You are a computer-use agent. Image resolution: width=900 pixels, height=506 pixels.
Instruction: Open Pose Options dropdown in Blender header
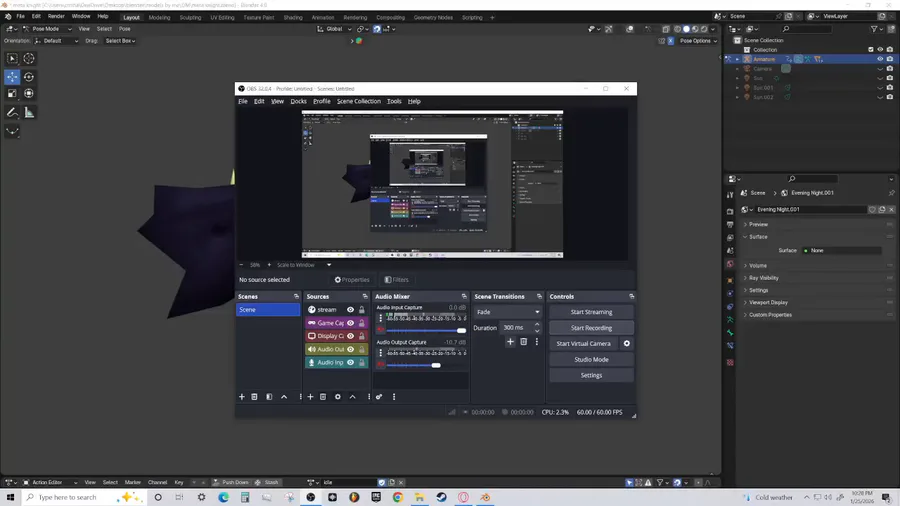pos(699,41)
